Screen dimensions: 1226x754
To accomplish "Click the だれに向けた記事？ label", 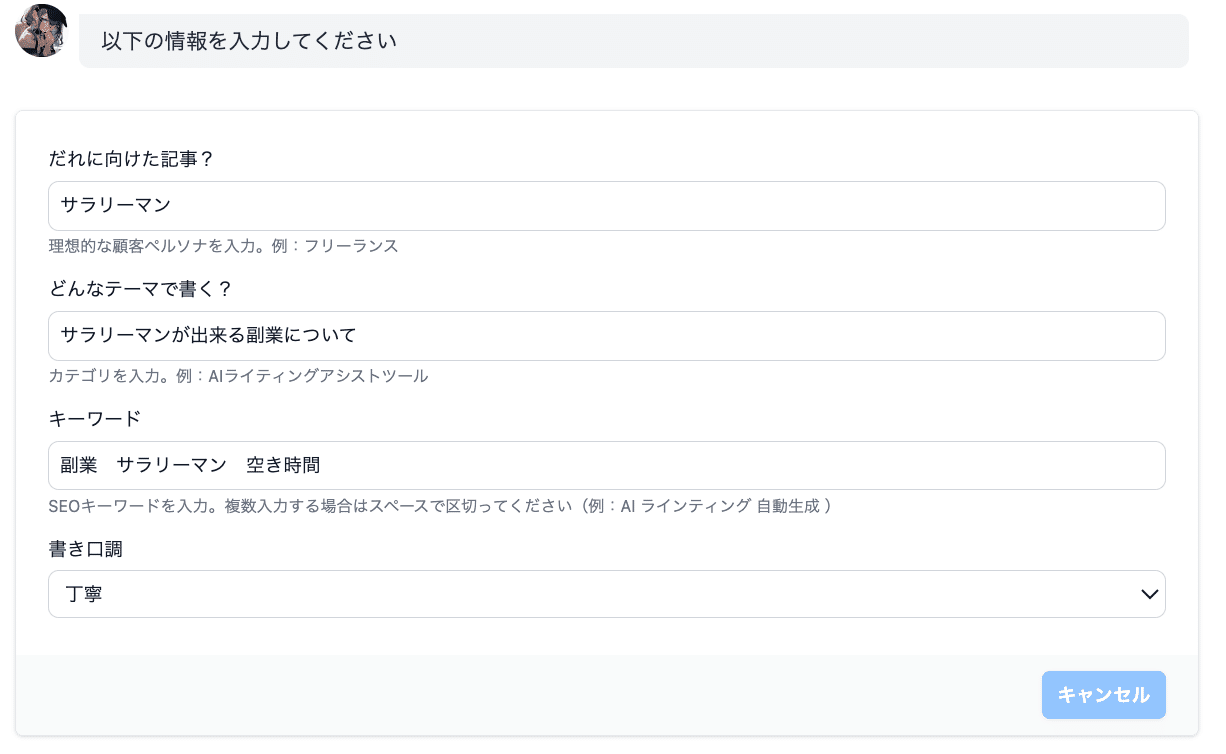I will pos(131,159).
